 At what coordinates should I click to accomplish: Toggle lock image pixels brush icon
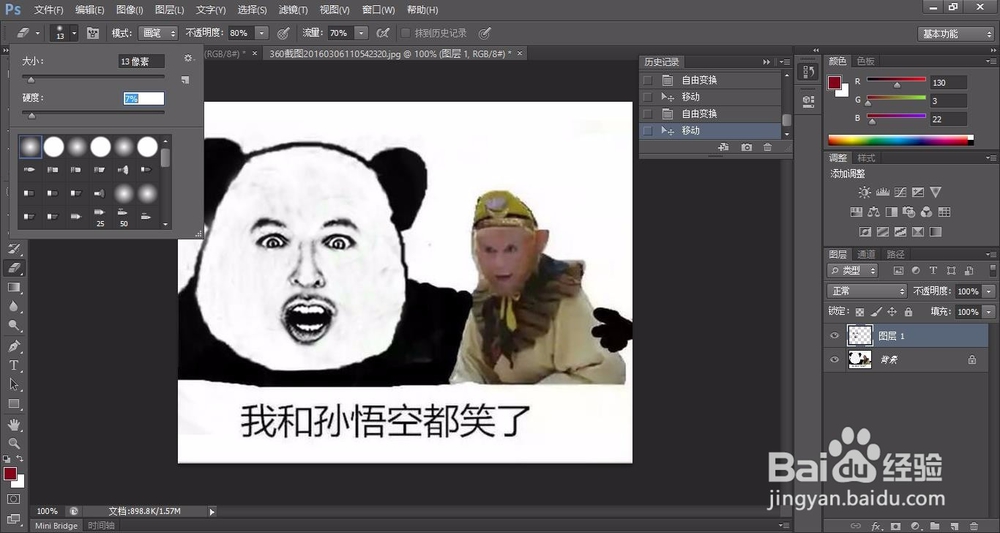tap(876, 312)
